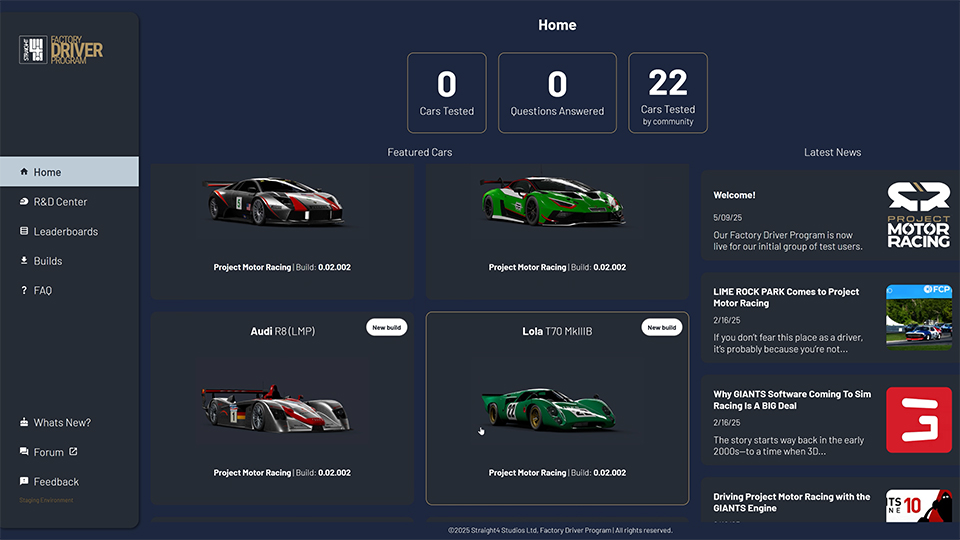Viewport: 960px width, 540px height.
Task: Click the FAQ question mark icon
Action: pyautogui.click(x=24, y=290)
